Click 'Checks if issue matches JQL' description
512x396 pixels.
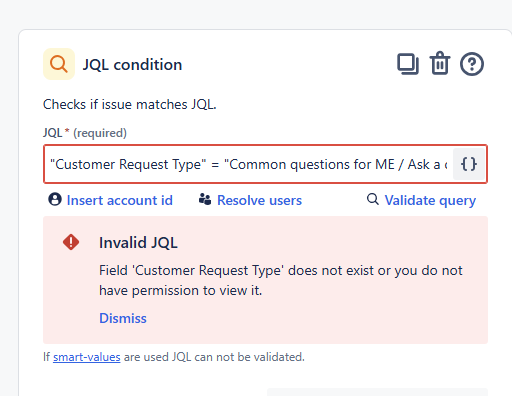[130, 104]
